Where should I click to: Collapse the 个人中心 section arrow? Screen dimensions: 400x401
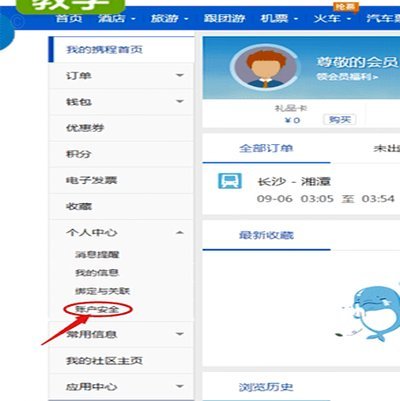[x=180, y=232]
